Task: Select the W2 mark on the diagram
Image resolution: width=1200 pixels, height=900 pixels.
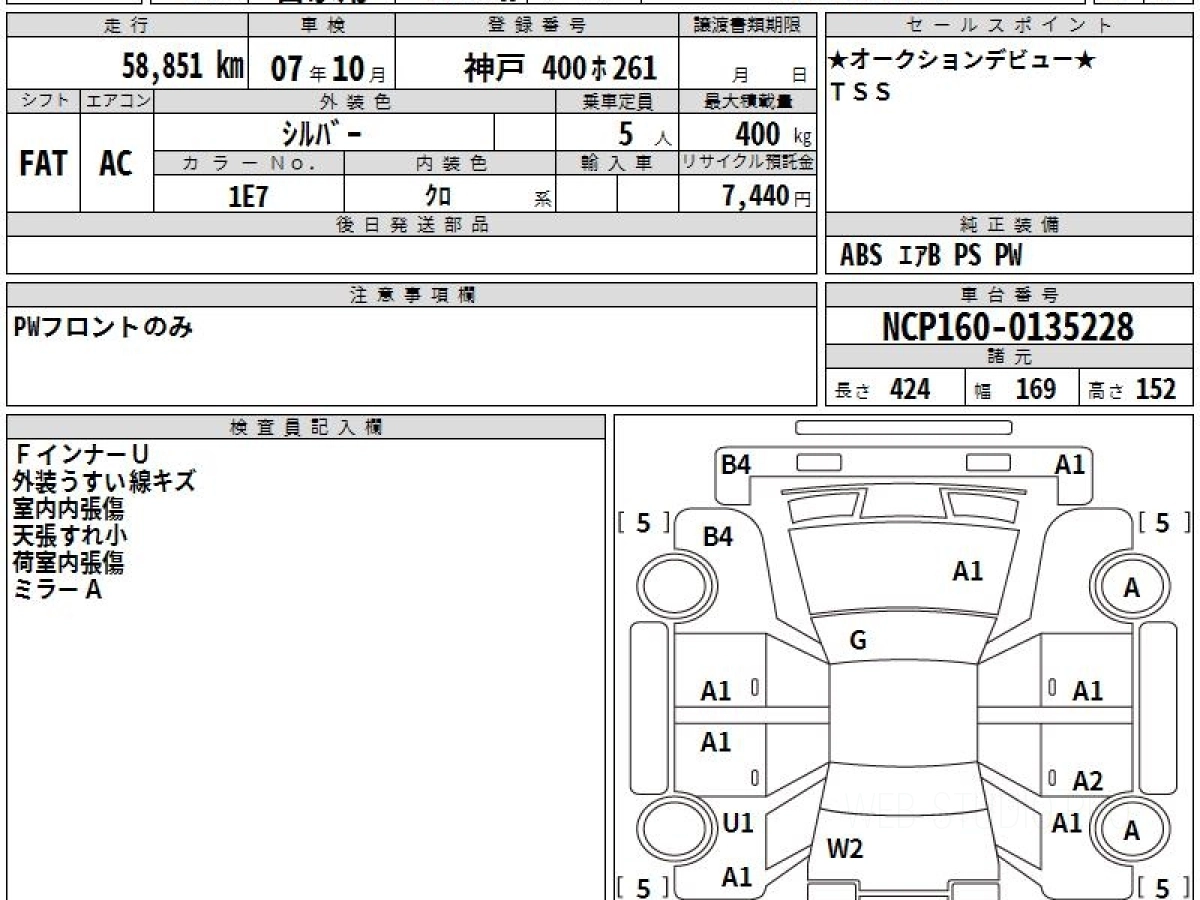Action: [845, 849]
